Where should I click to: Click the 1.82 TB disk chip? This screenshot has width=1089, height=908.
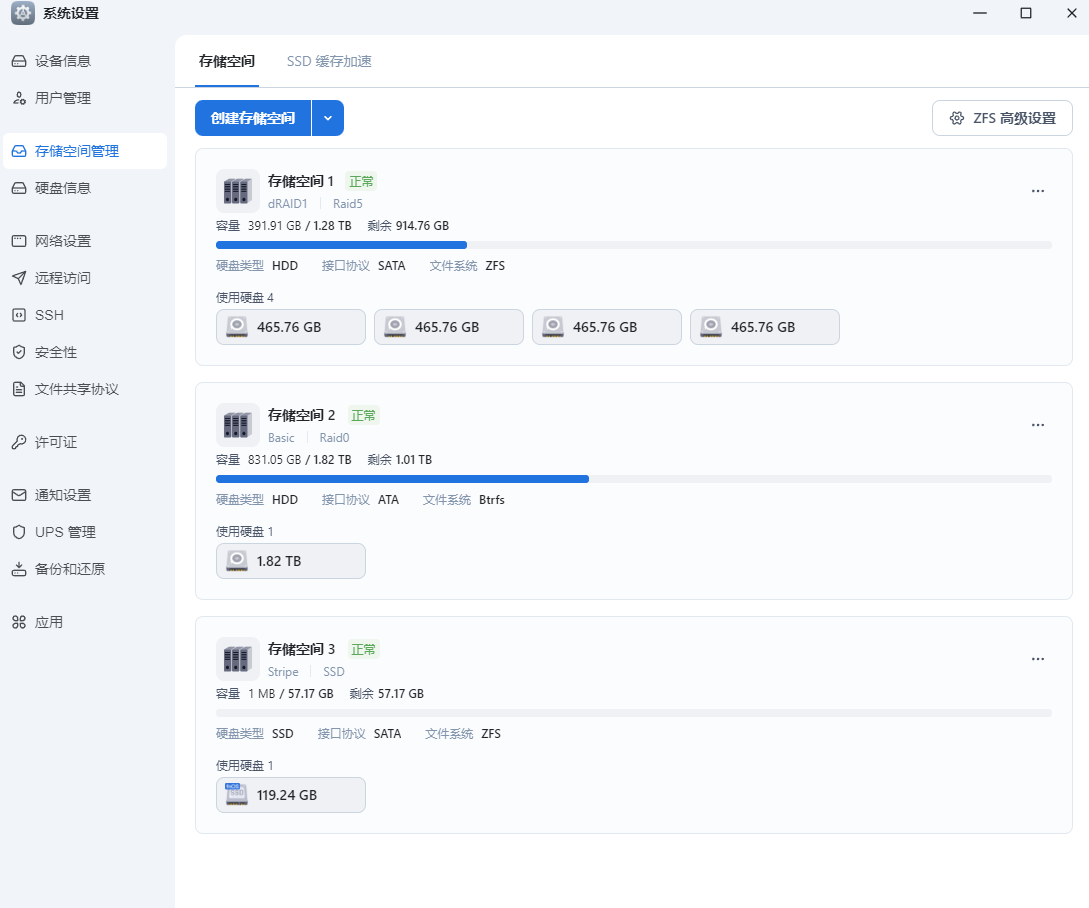(x=291, y=561)
